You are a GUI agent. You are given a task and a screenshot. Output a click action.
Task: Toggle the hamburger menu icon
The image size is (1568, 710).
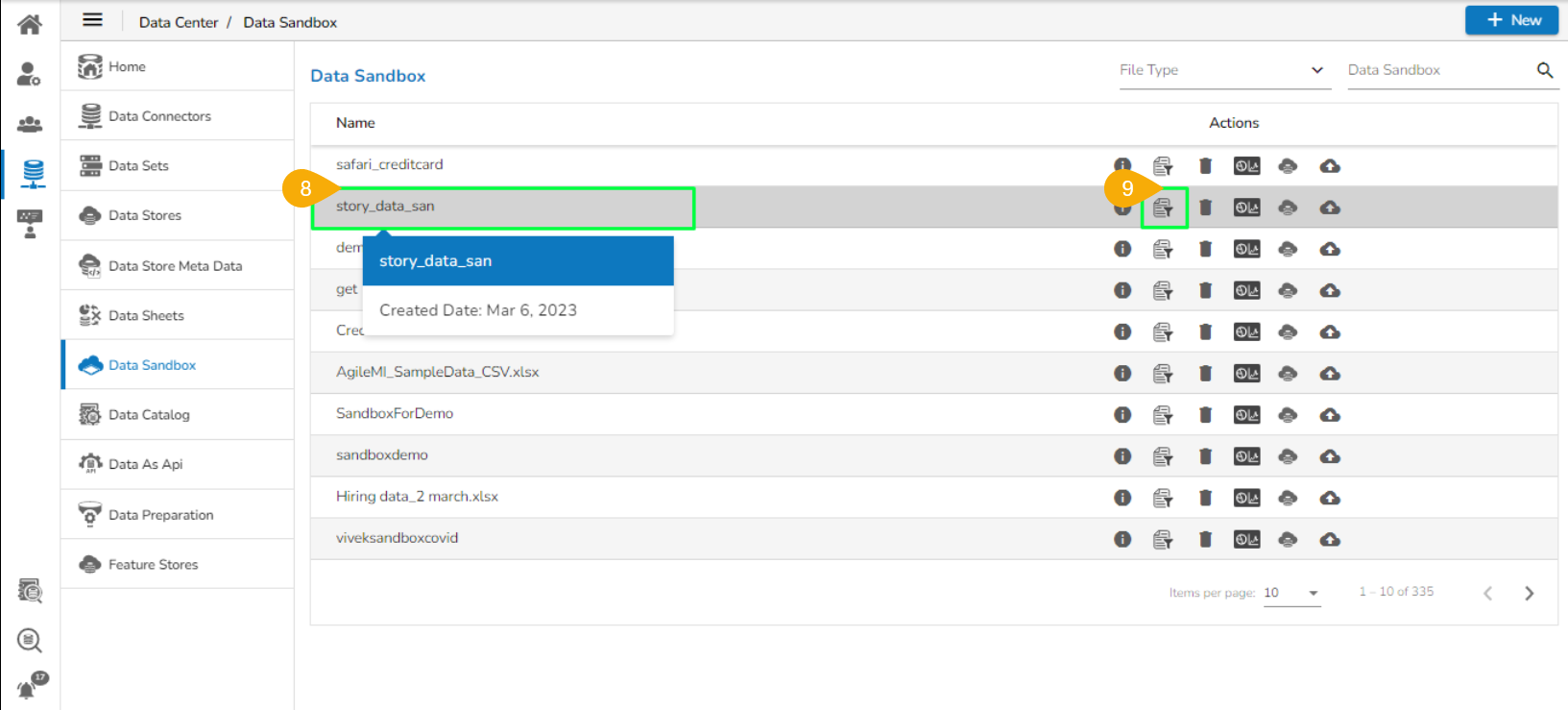[x=92, y=20]
